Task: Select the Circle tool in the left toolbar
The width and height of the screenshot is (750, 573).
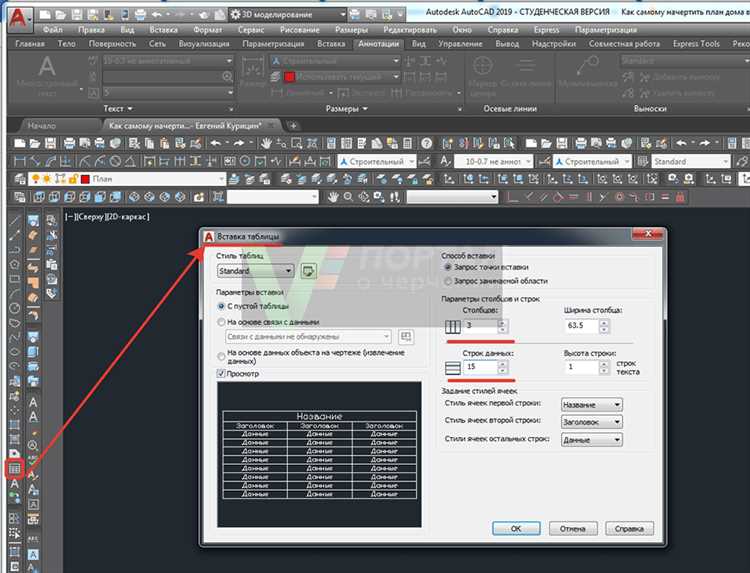Action: [x=14, y=309]
